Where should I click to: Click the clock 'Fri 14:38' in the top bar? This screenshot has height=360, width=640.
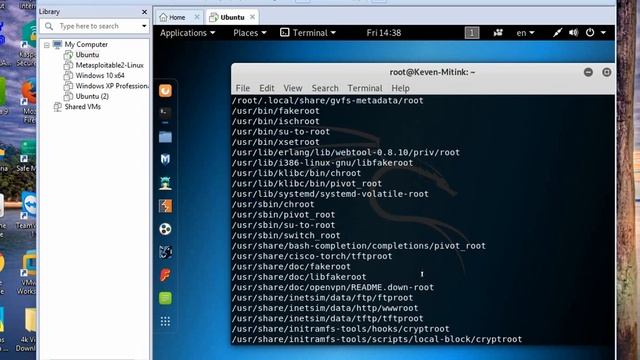384,33
